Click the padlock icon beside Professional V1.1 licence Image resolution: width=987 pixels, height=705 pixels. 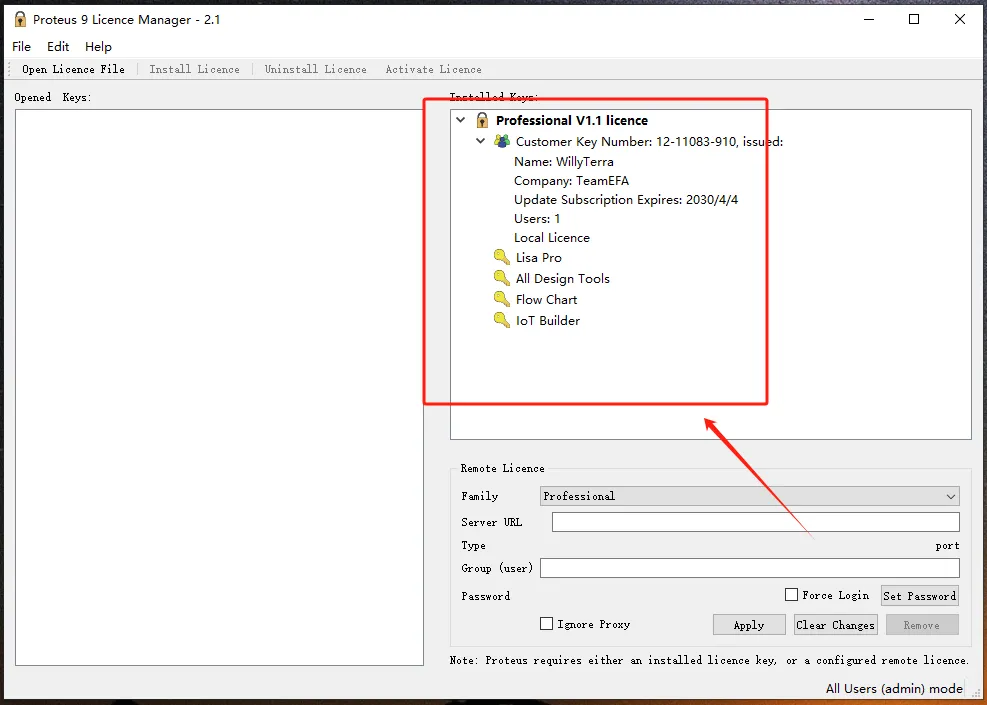click(x=482, y=120)
